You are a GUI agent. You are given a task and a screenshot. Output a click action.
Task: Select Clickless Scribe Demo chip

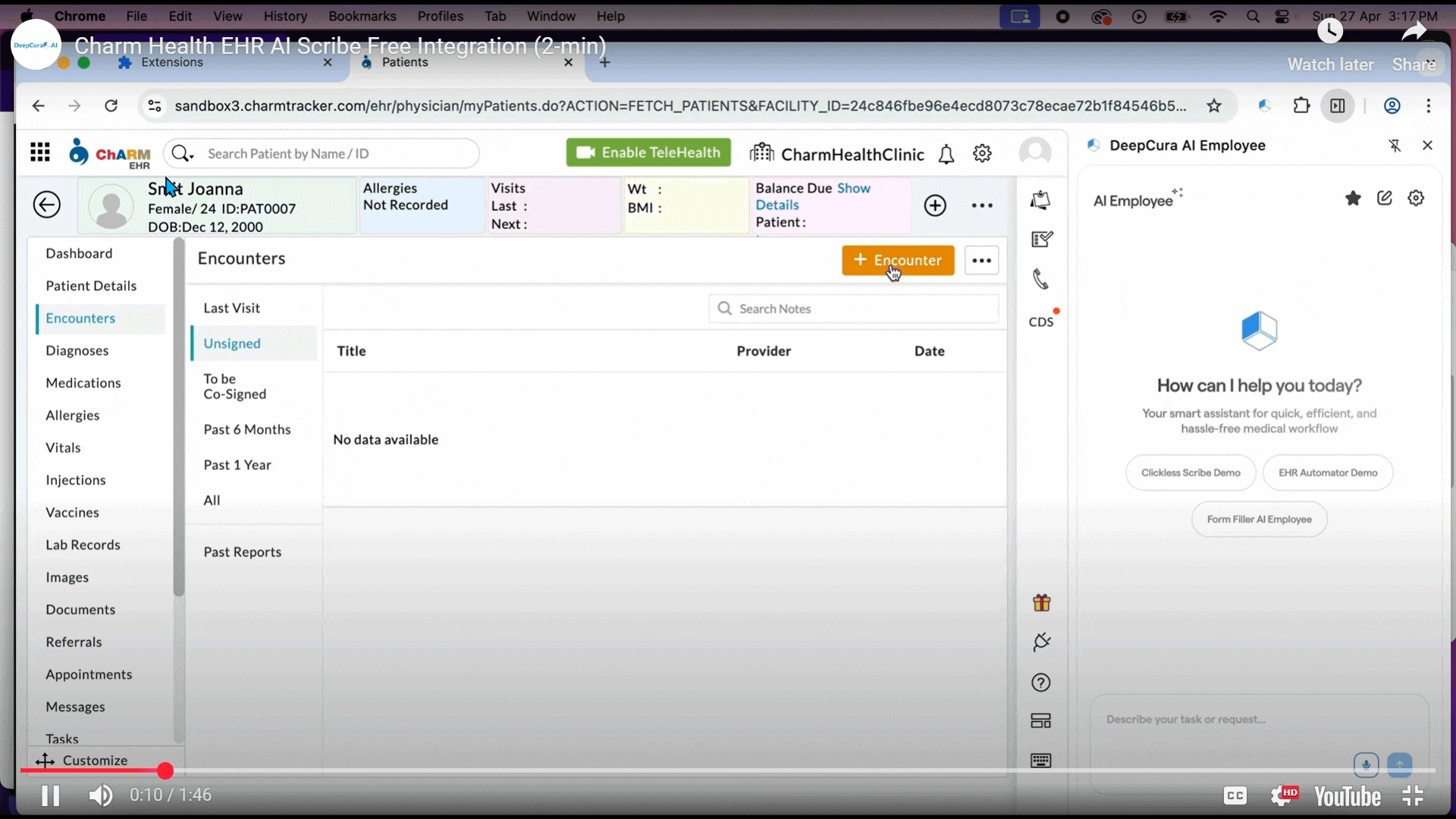tap(1191, 472)
